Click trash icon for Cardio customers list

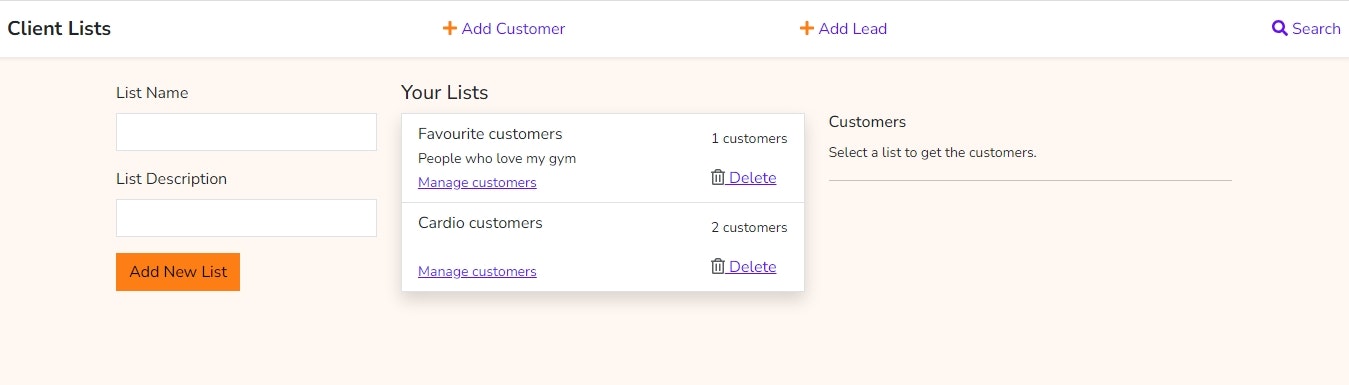coord(718,266)
